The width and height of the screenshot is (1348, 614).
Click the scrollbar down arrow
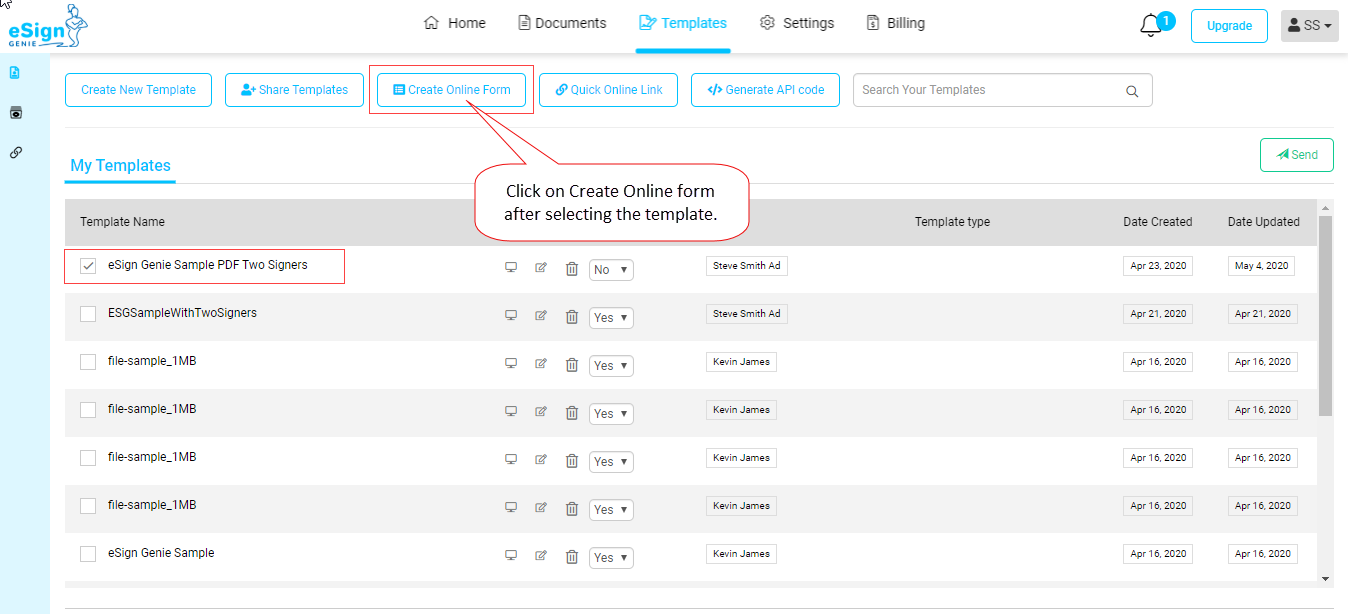pyautogui.click(x=1325, y=578)
